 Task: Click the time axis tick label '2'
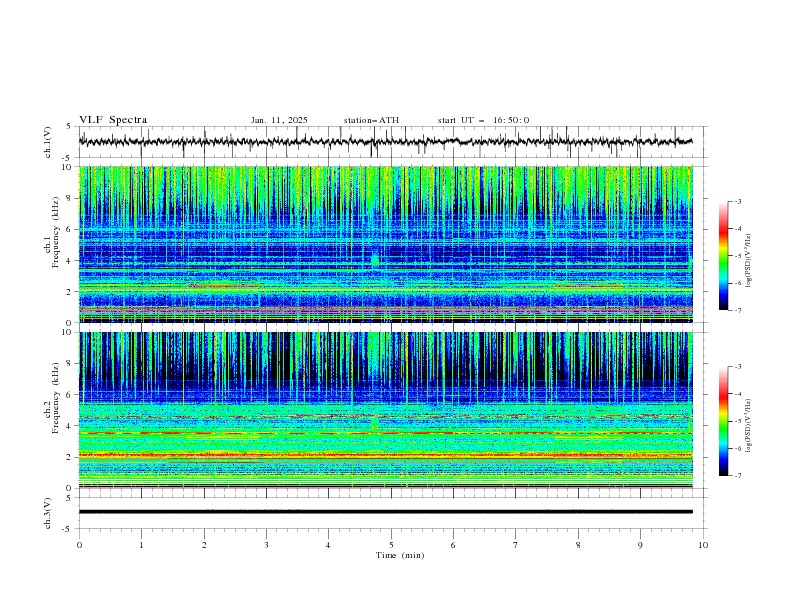point(204,545)
